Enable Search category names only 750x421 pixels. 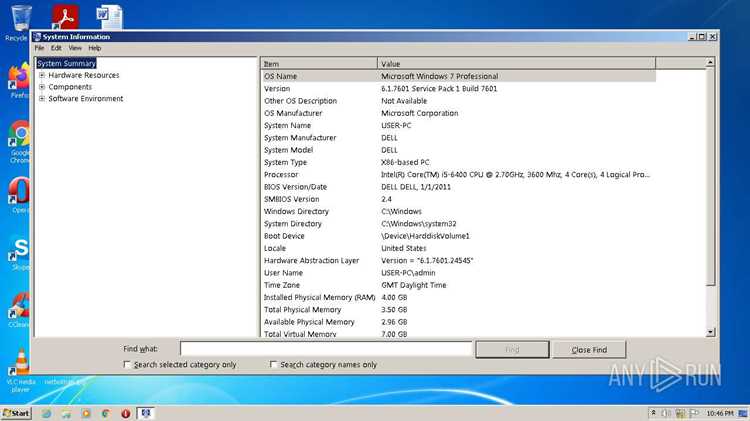(x=273, y=365)
